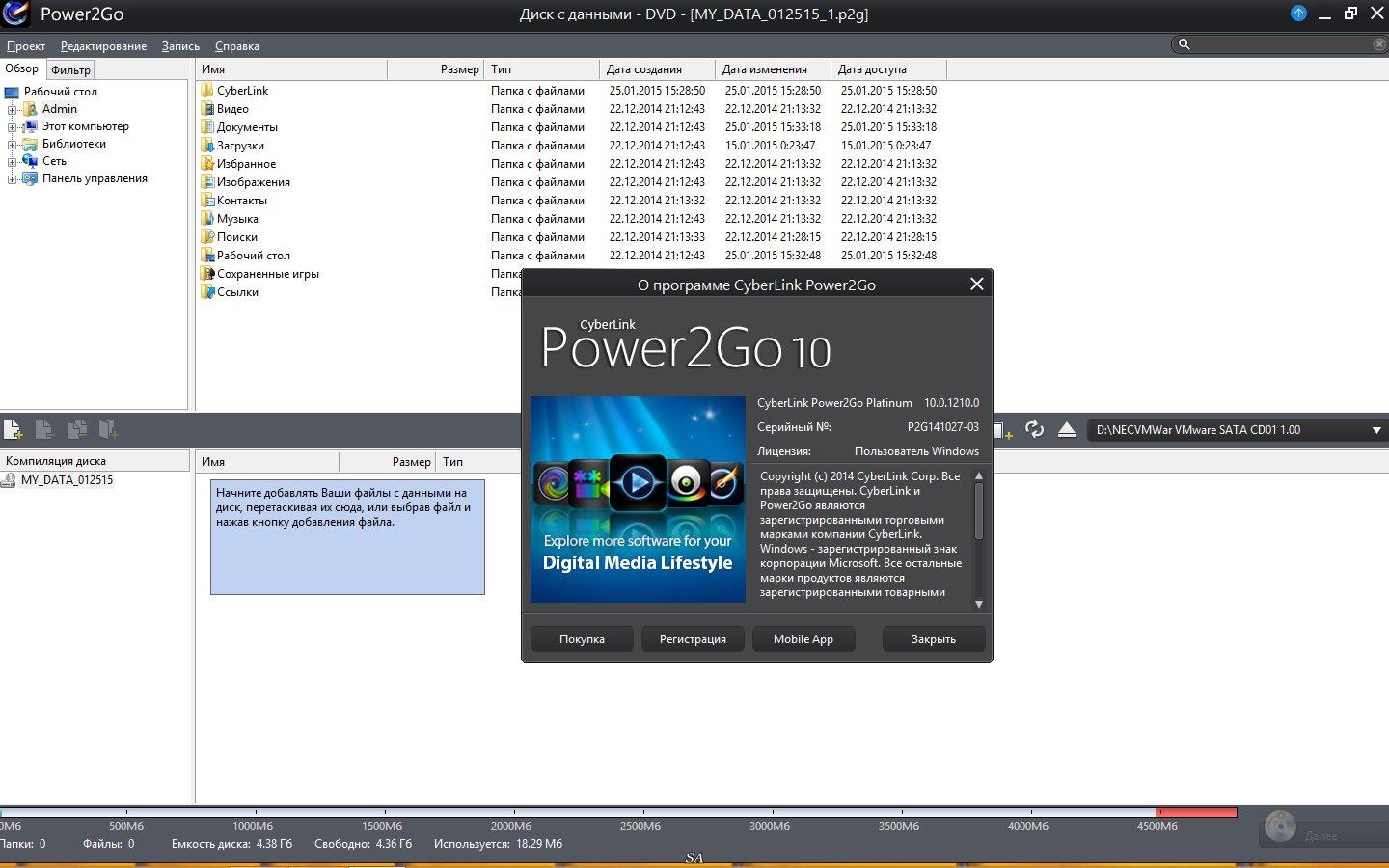Viewport: 1389px width, 868px height.
Task: Expand the Admin tree node
Action: tap(12, 109)
